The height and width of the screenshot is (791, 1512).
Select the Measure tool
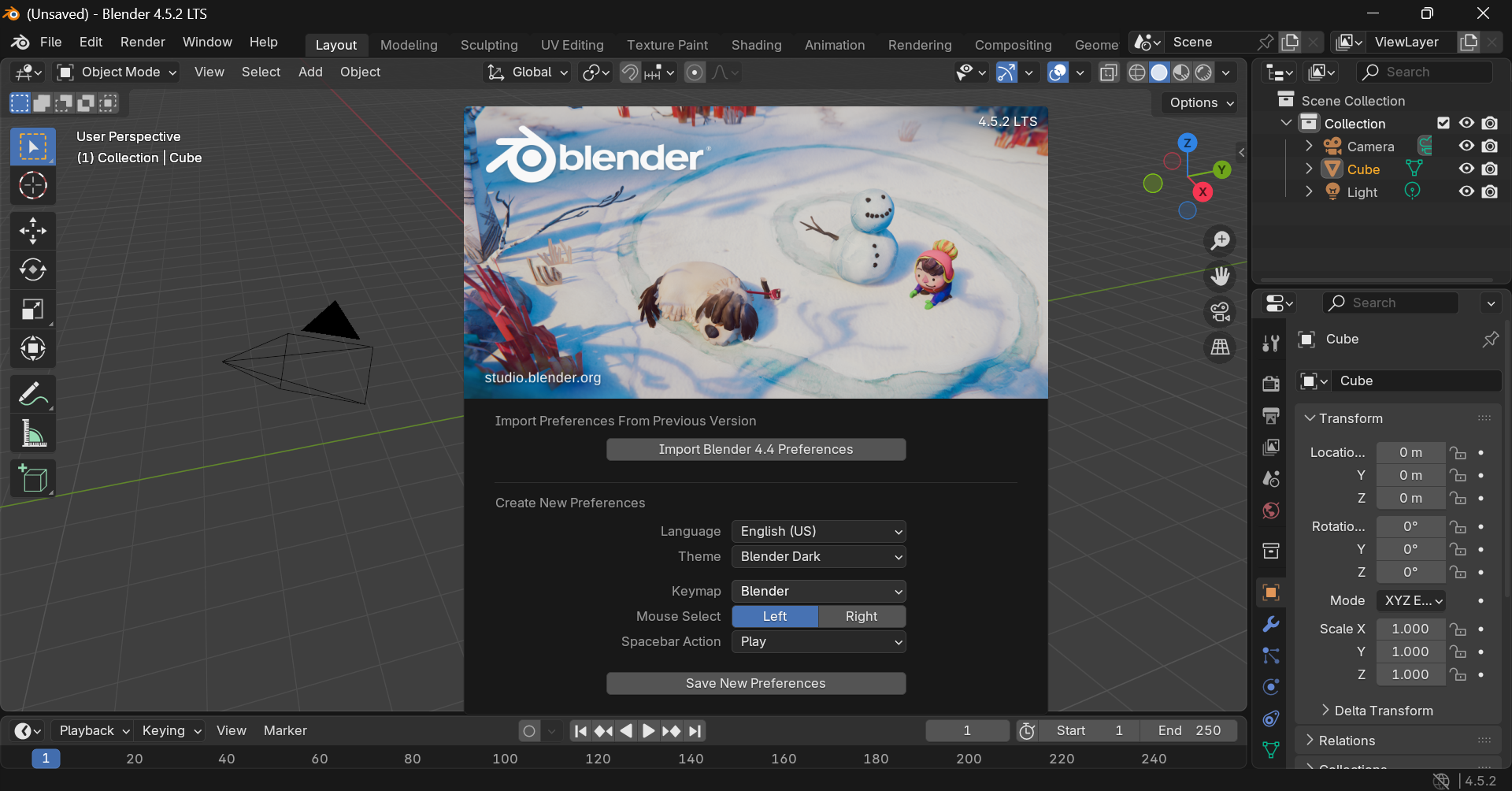pos(32,433)
